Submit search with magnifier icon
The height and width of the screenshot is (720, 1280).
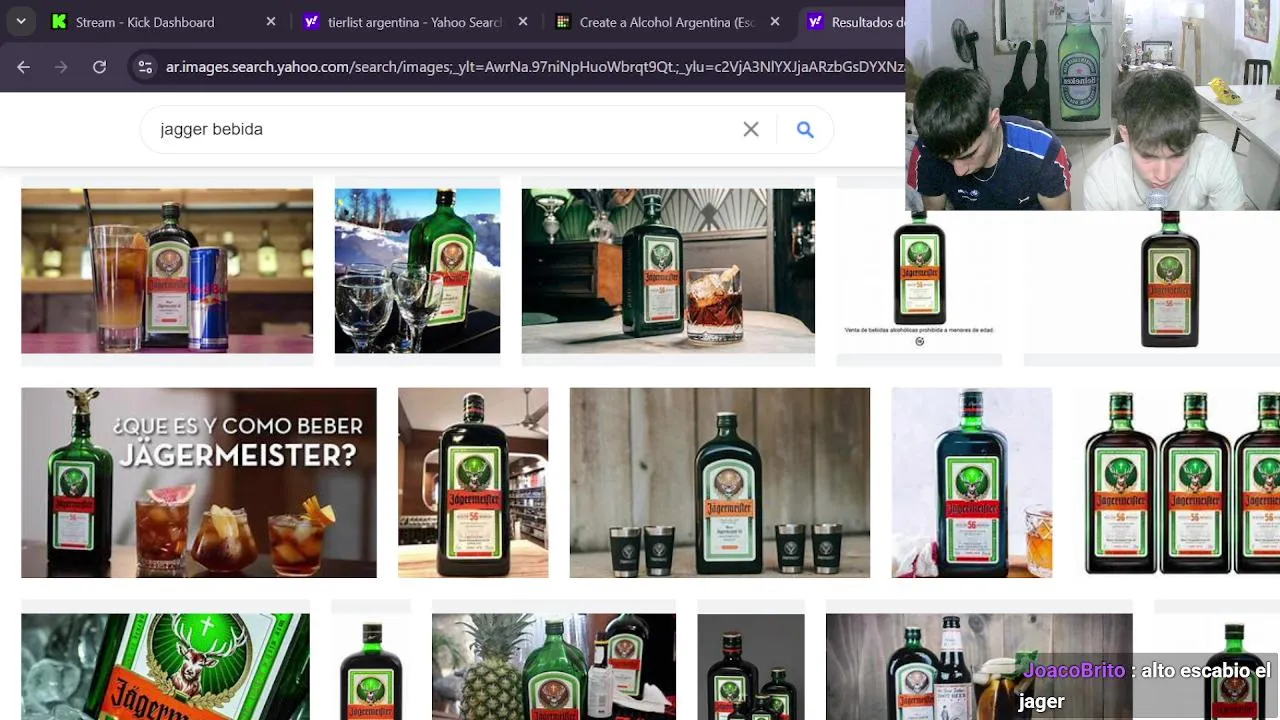pos(805,129)
